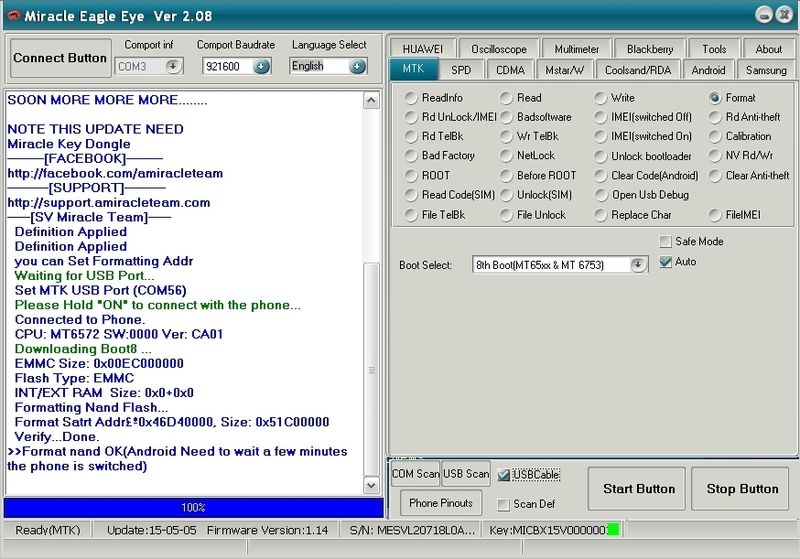This screenshot has width=800, height=559.
Task: Toggle the Auto checkbox
Action: [665, 262]
